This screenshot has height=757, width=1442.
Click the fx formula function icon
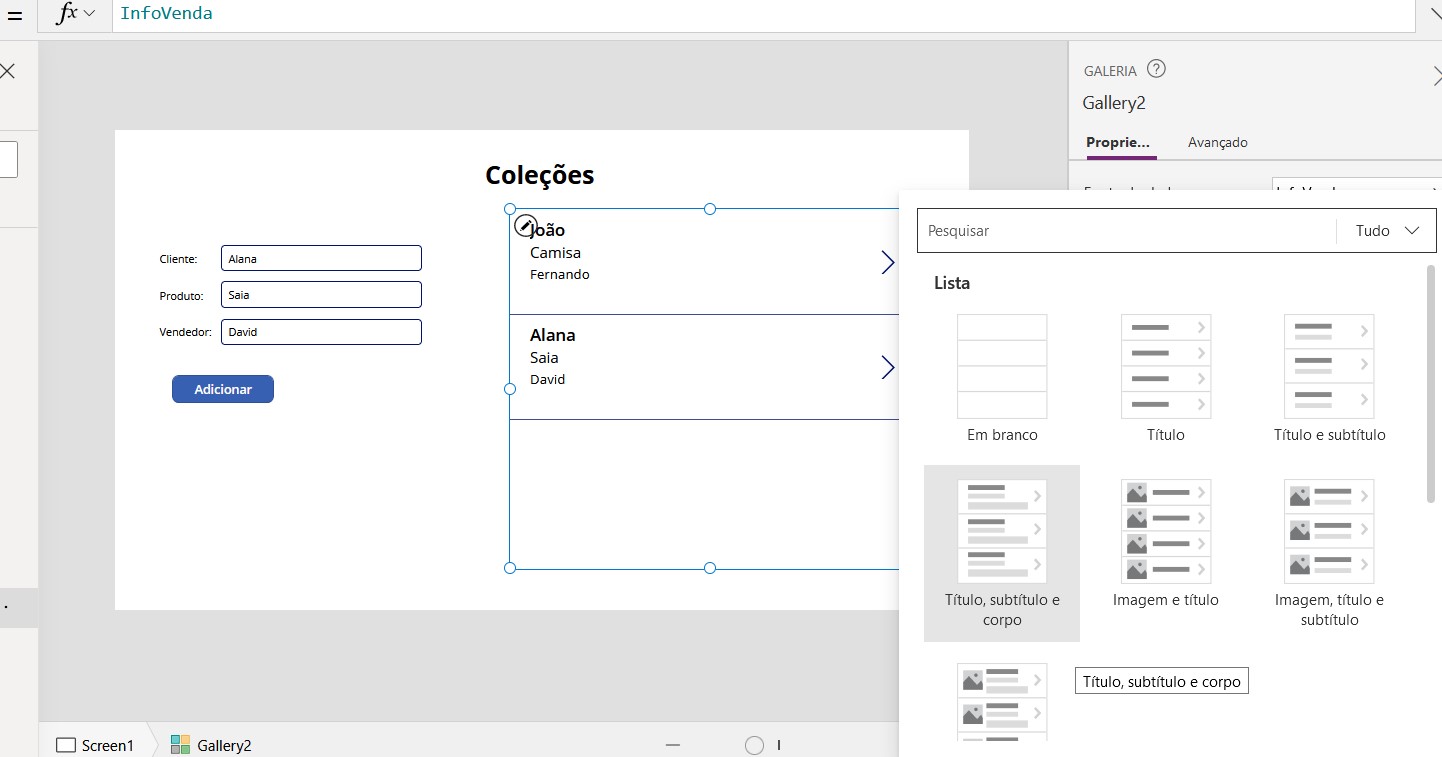[67, 13]
